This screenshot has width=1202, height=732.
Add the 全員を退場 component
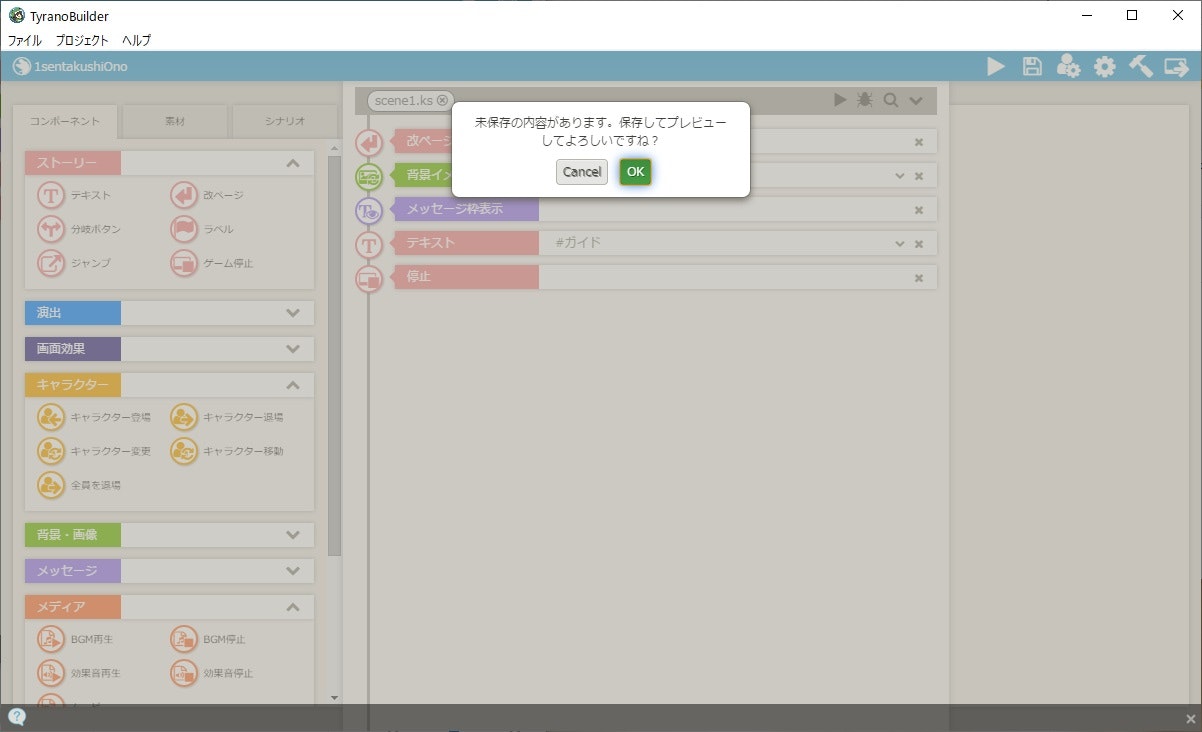point(79,485)
